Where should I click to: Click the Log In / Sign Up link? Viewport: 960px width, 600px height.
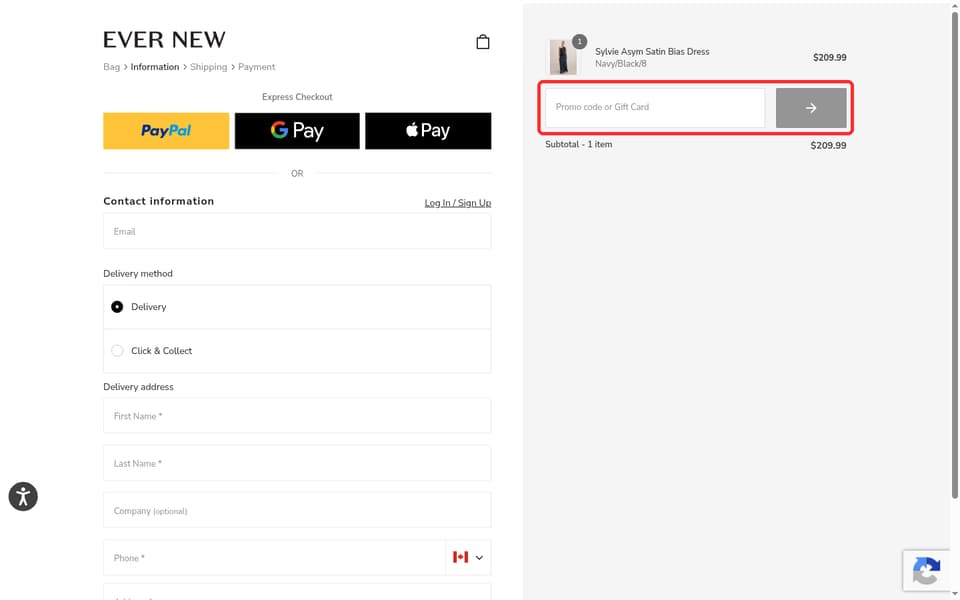tap(457, 203)
